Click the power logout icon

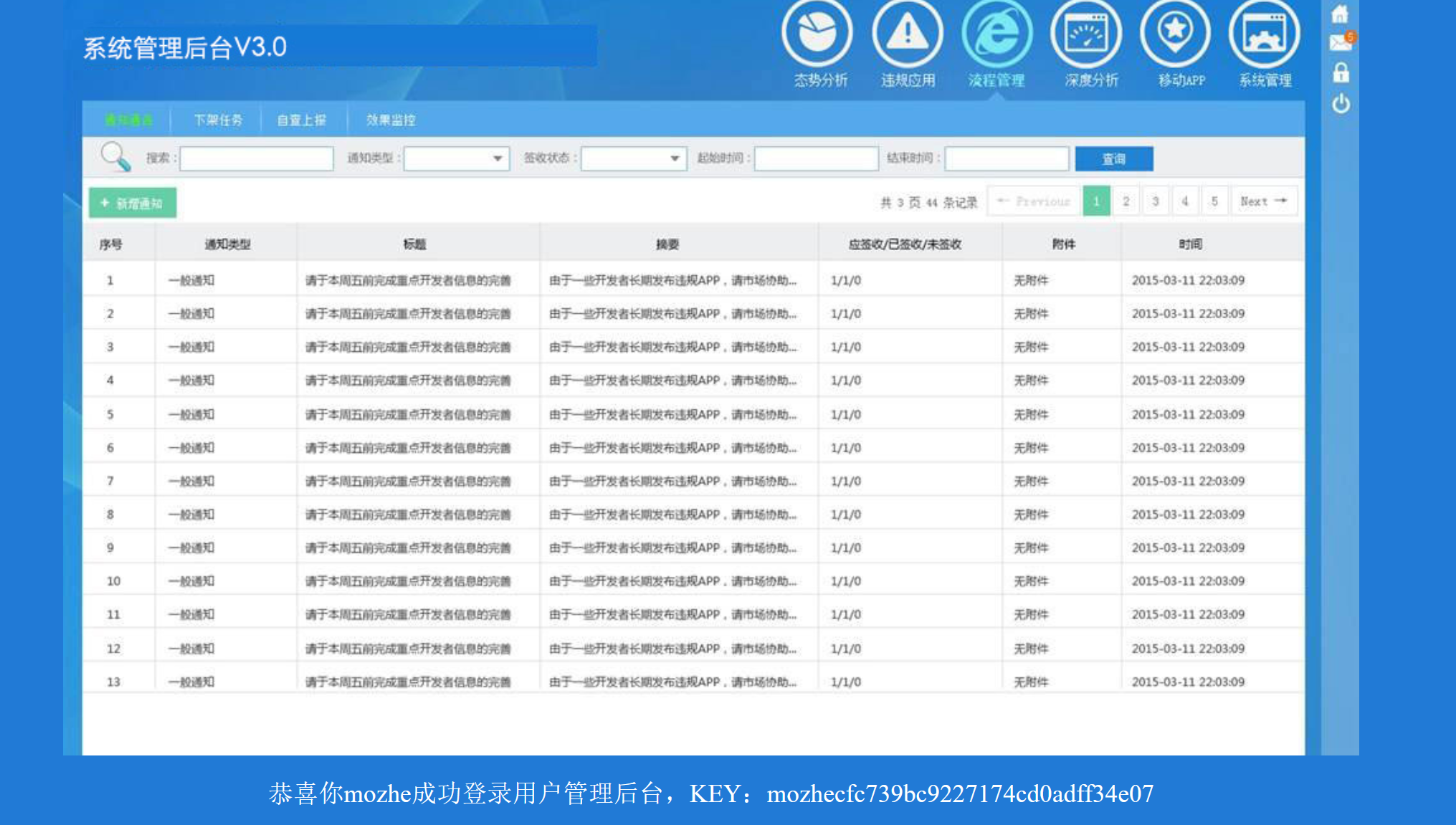(x=1341, y=104)
